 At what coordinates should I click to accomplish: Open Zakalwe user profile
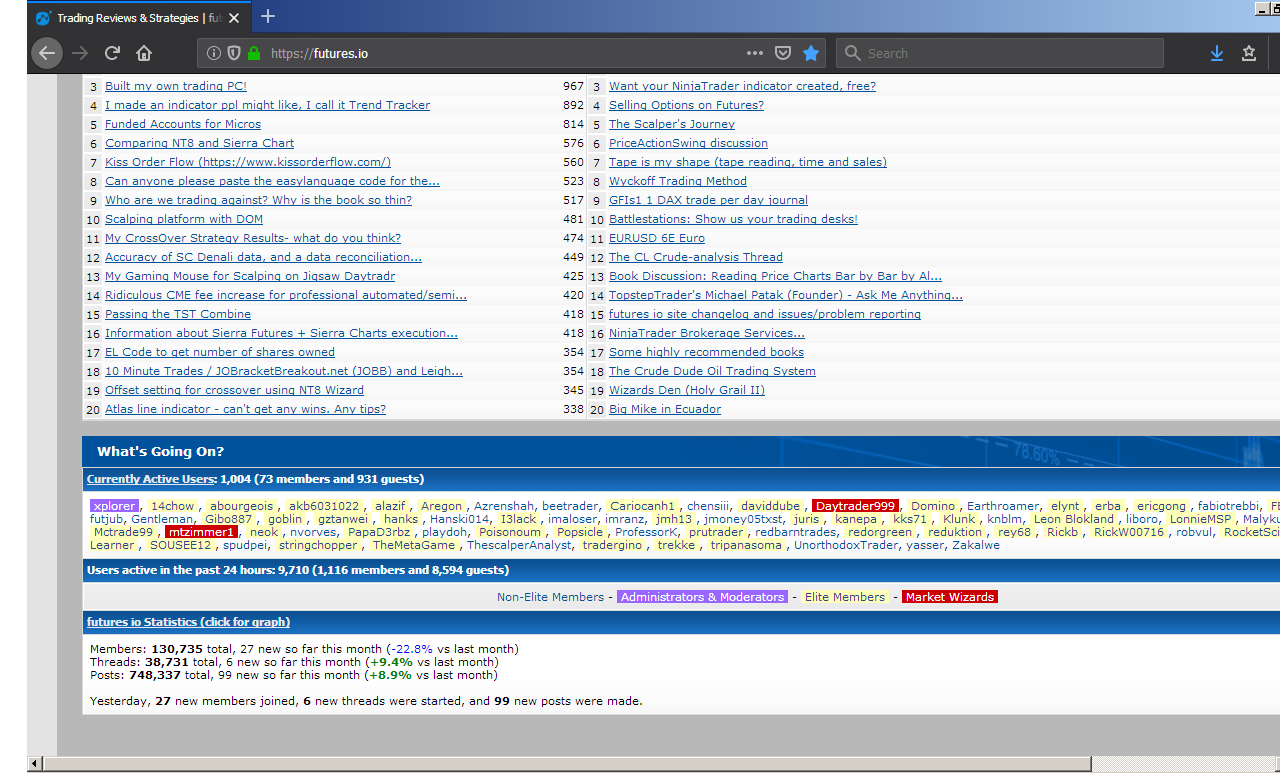pos(976,545)
